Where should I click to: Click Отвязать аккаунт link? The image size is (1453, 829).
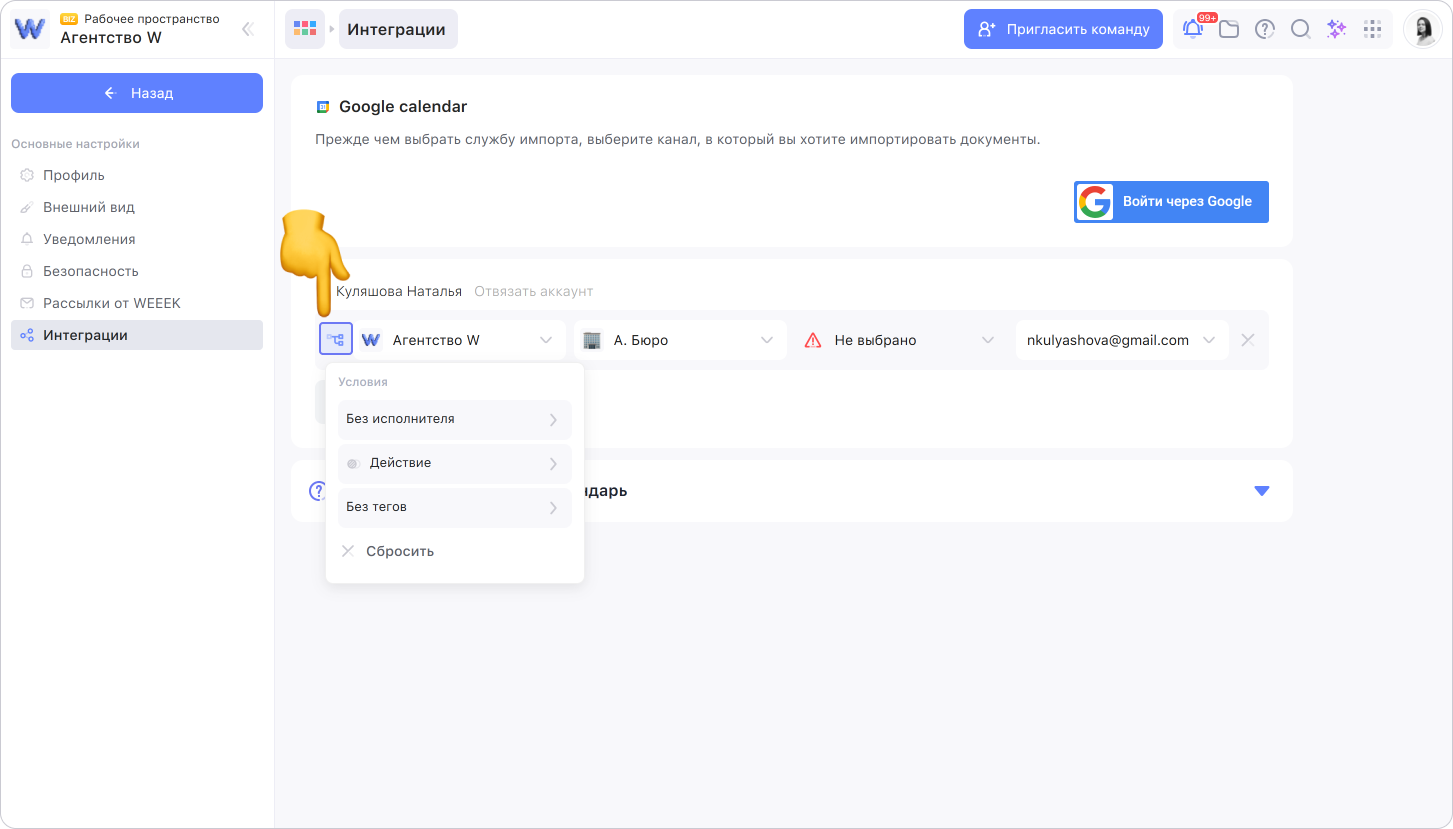[533, 291]
